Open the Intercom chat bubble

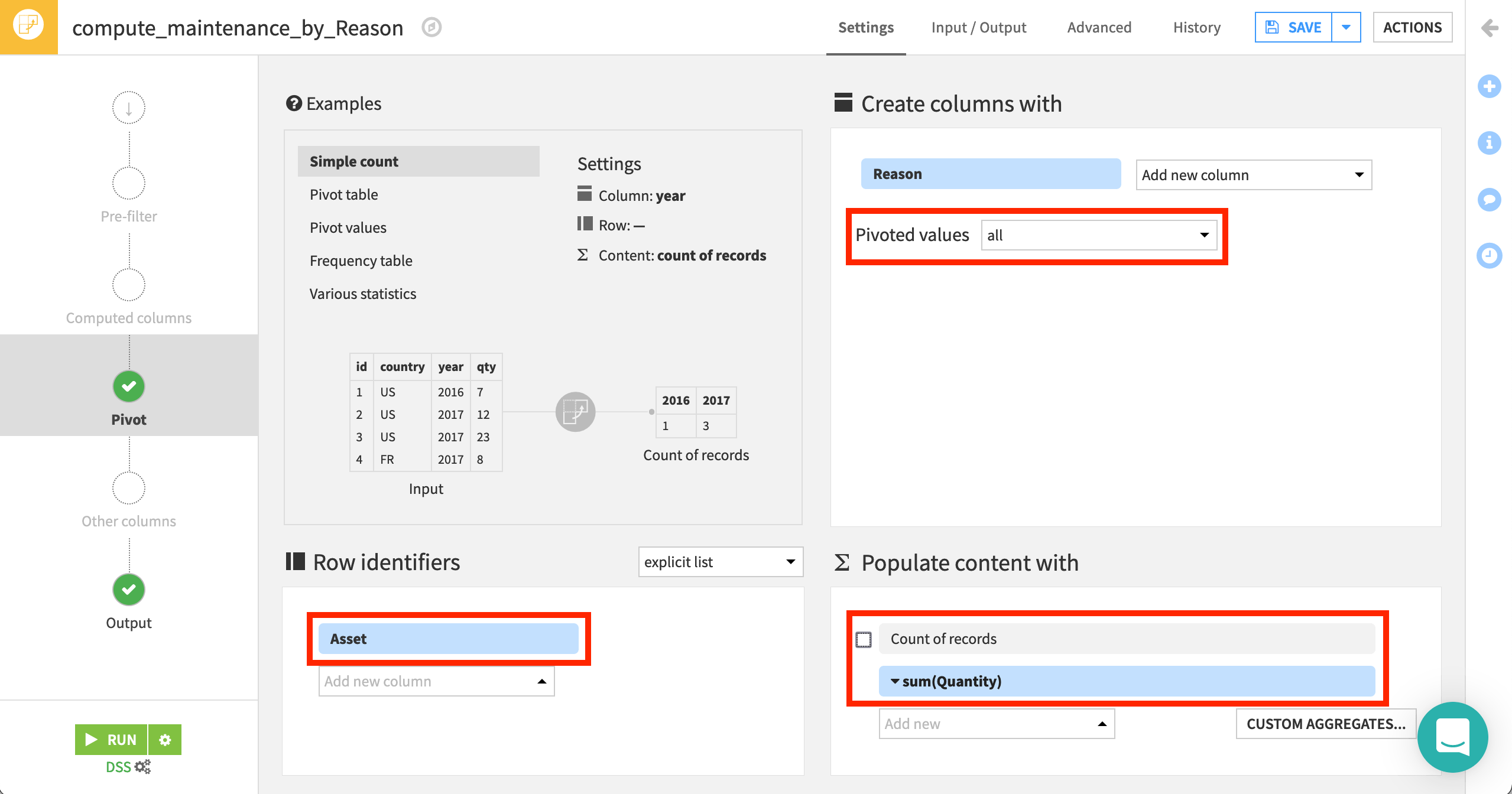[1453, 737]
